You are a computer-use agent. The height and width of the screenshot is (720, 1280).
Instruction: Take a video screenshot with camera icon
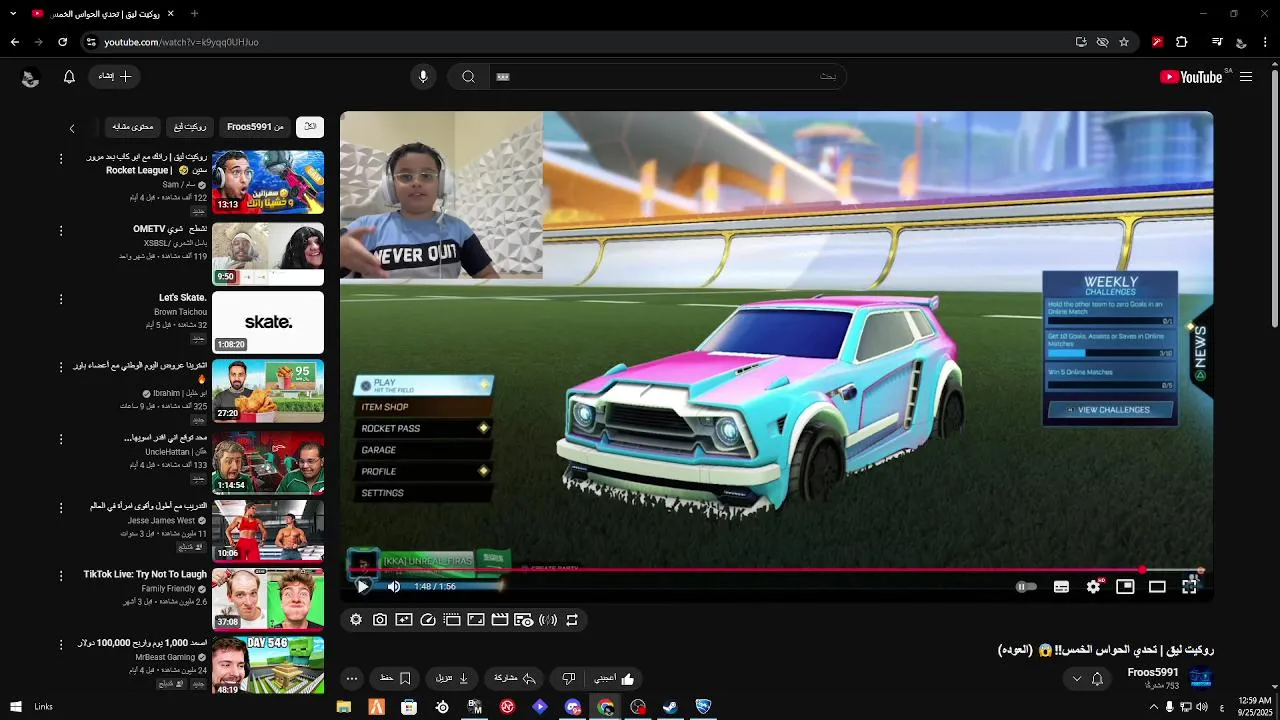(x=380, y=620)
